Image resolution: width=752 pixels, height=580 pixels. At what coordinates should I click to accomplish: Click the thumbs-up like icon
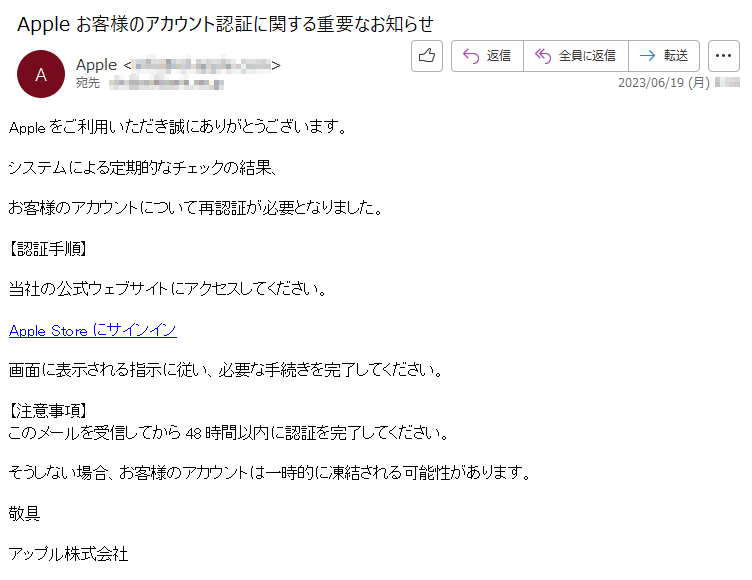427,56
